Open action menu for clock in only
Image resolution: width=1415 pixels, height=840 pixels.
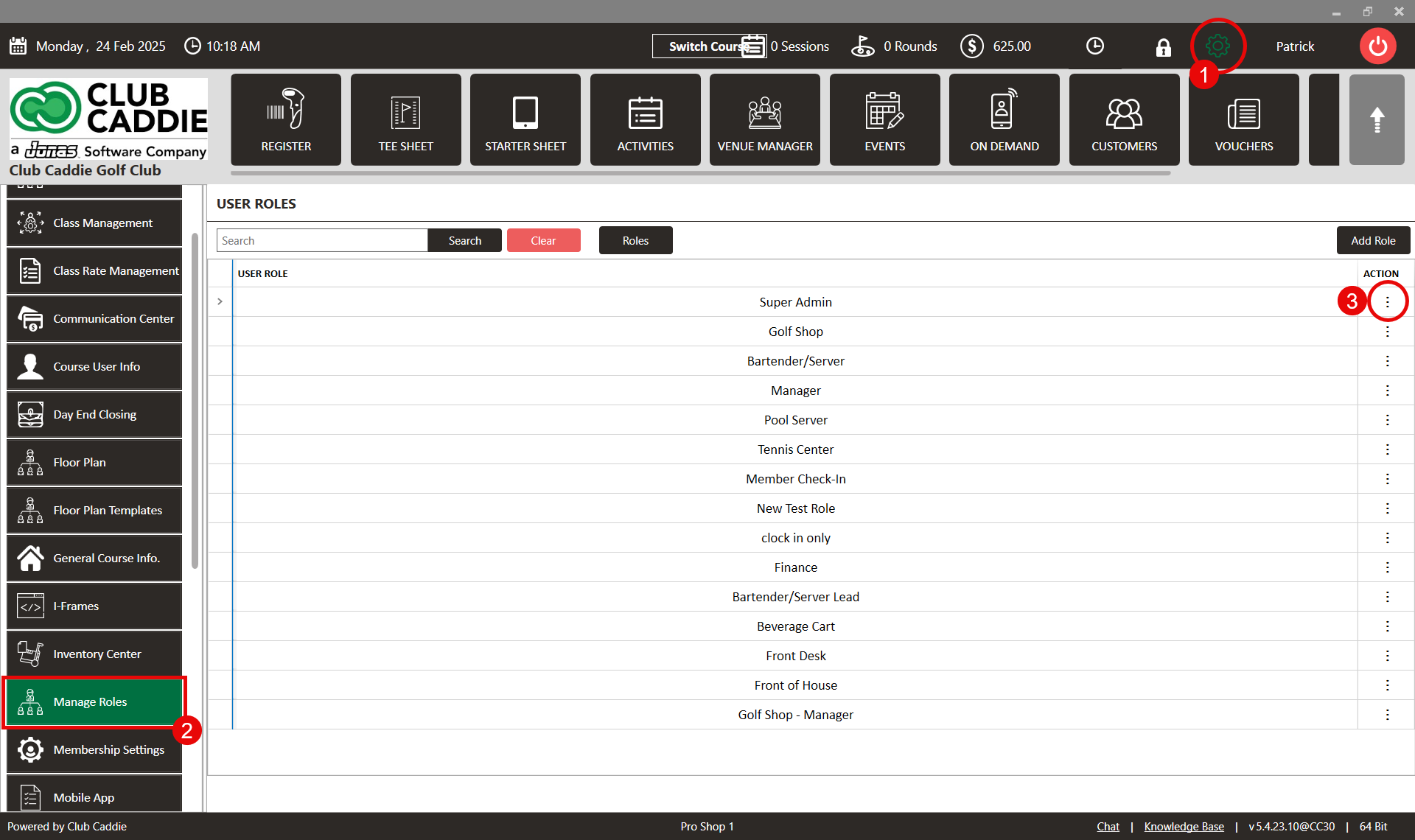point(1387,538)
